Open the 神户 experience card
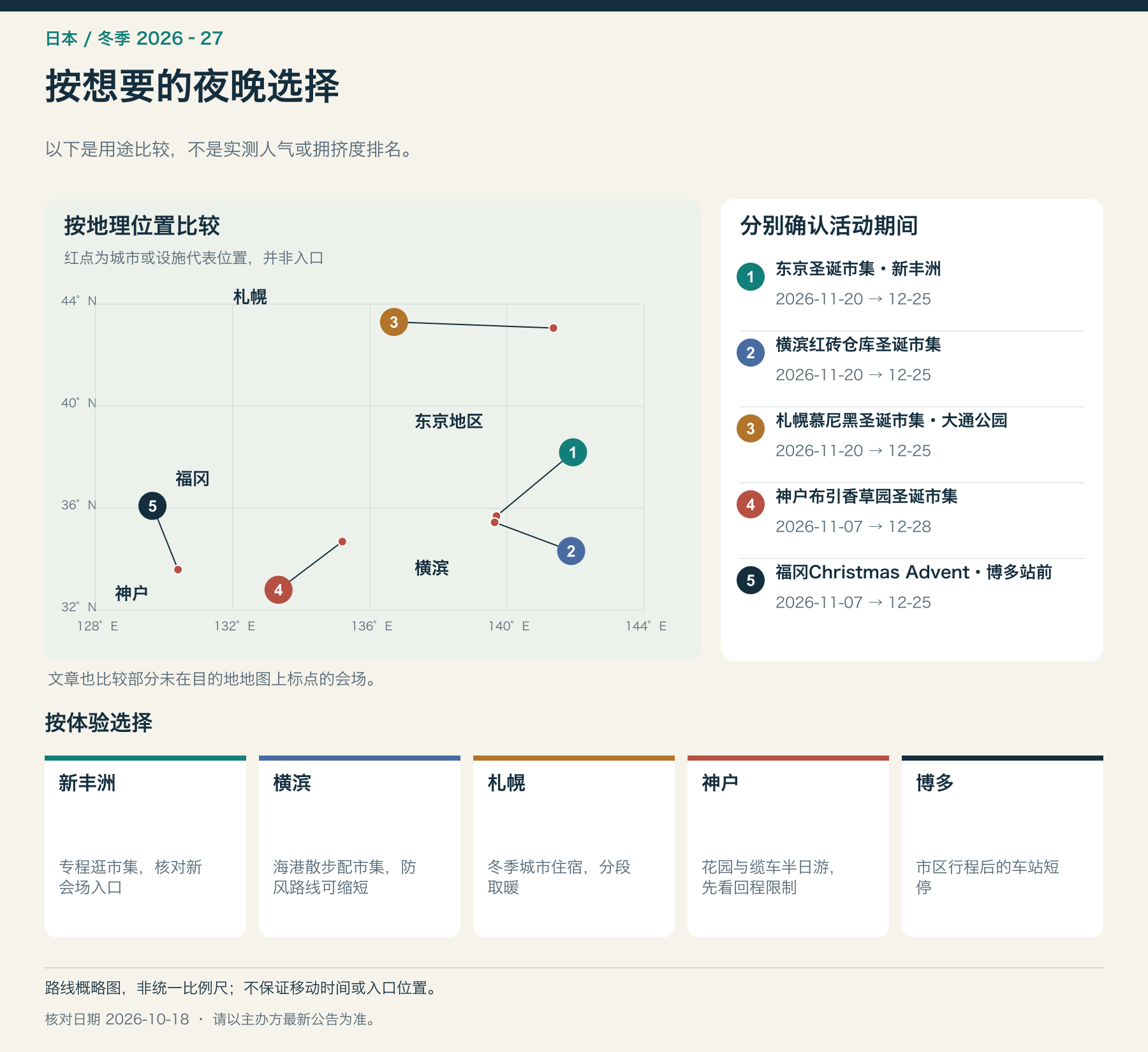 [788, 846]
